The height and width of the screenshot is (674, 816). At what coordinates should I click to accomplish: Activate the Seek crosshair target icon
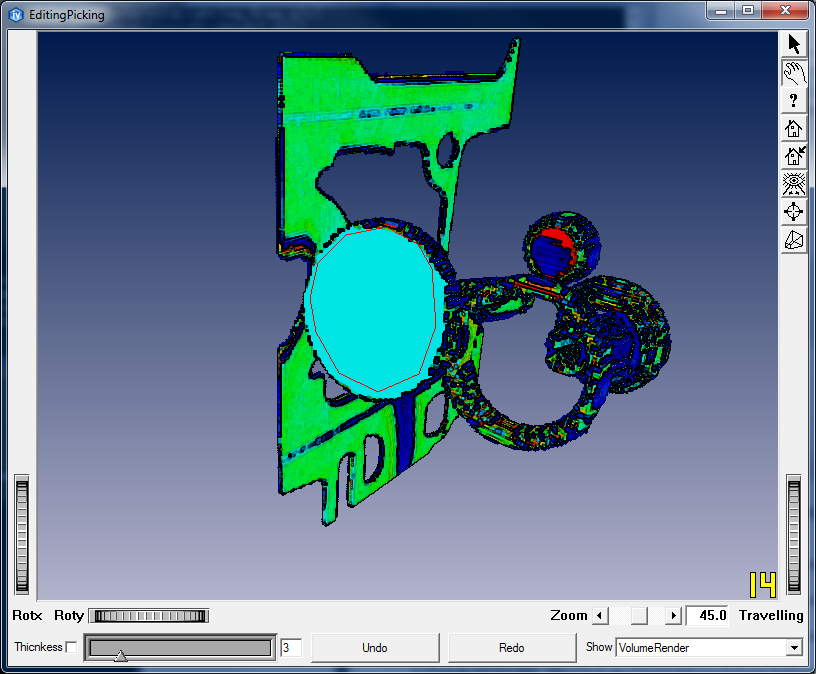point(794,212)
